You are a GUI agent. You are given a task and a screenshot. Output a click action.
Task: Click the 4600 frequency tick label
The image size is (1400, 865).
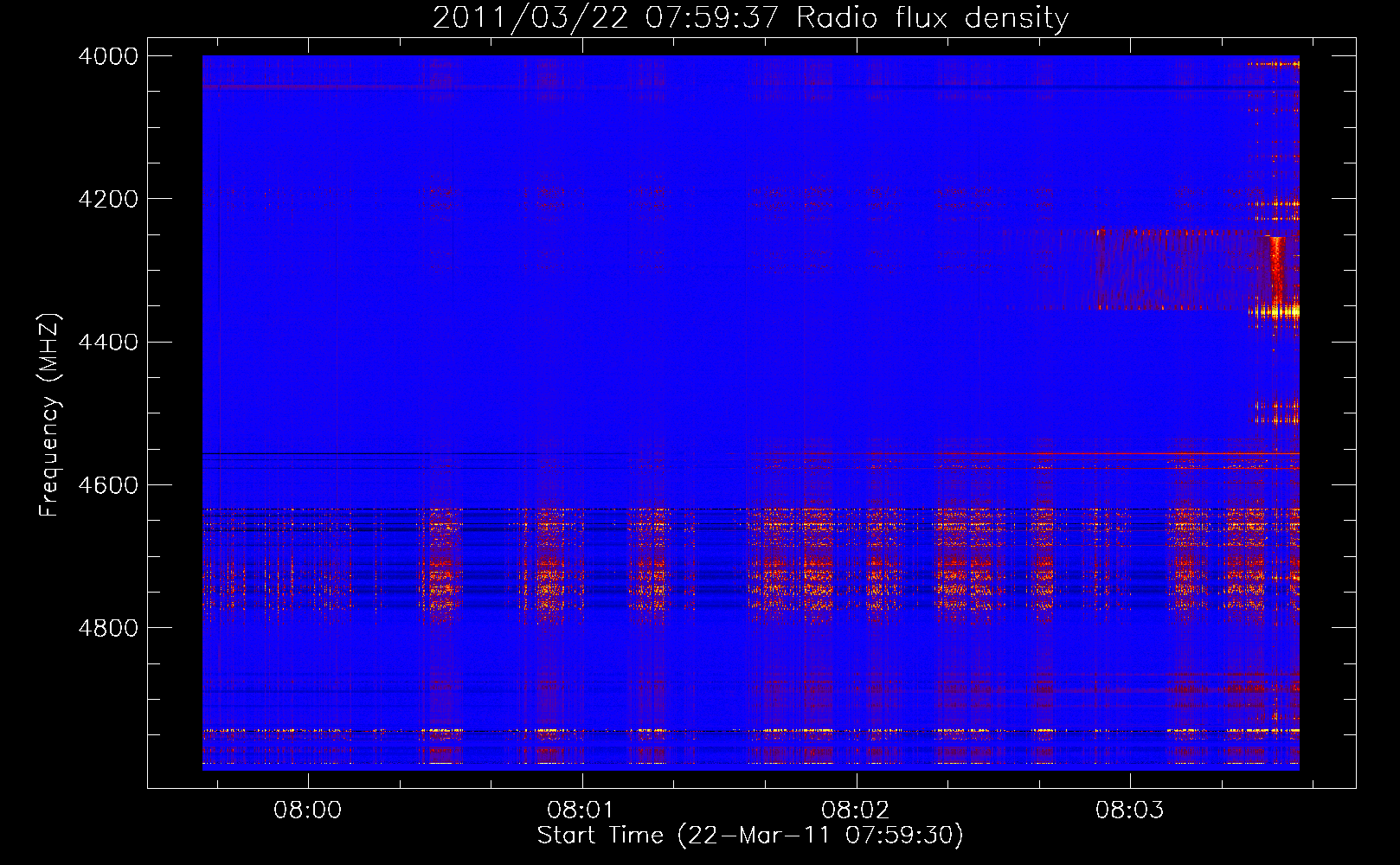coord(108,484)
